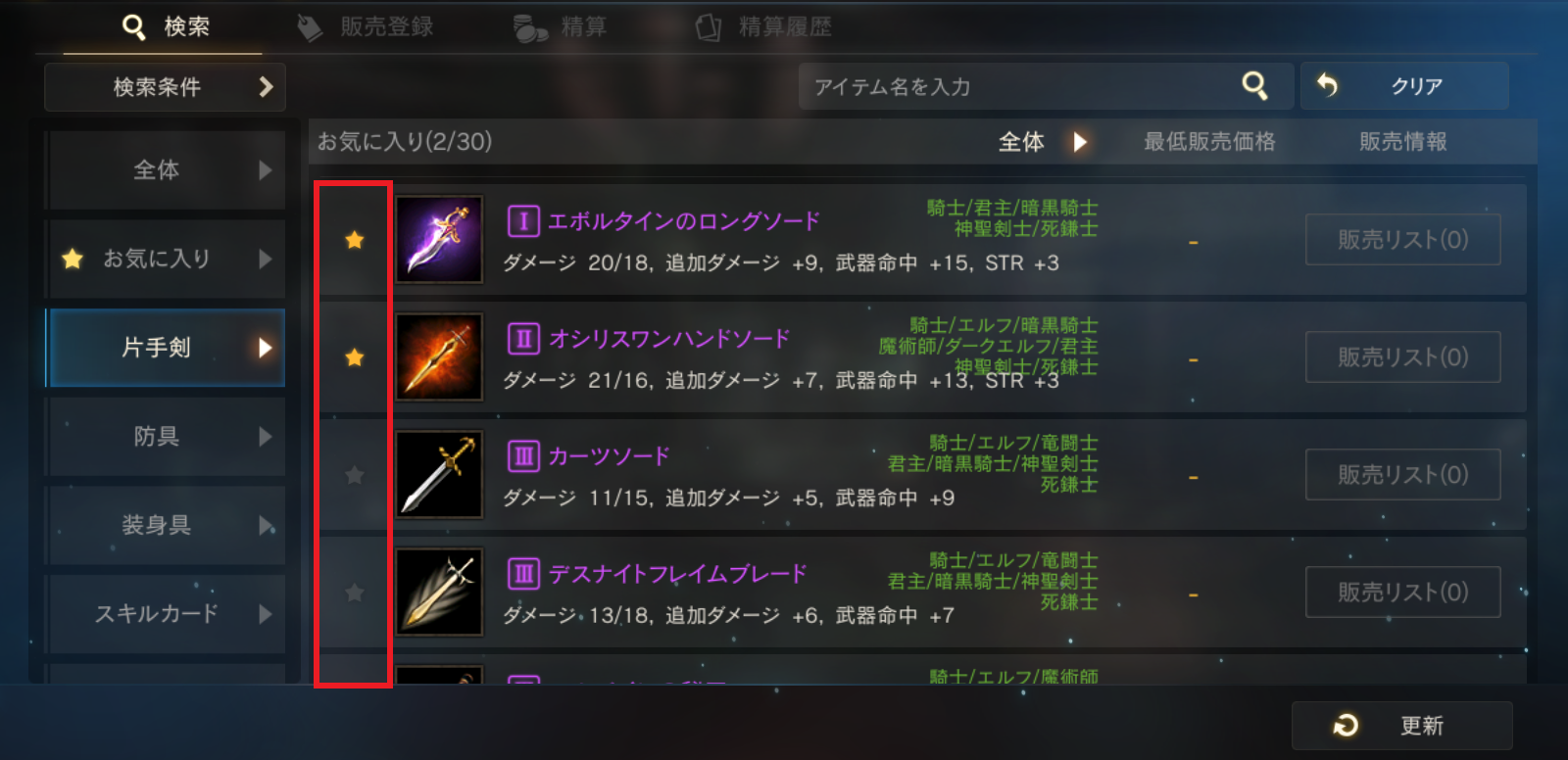This screenshot has width=1568, height=760.
Task: Add カーツソード to favorites with star
Action: tap(355, 475)
